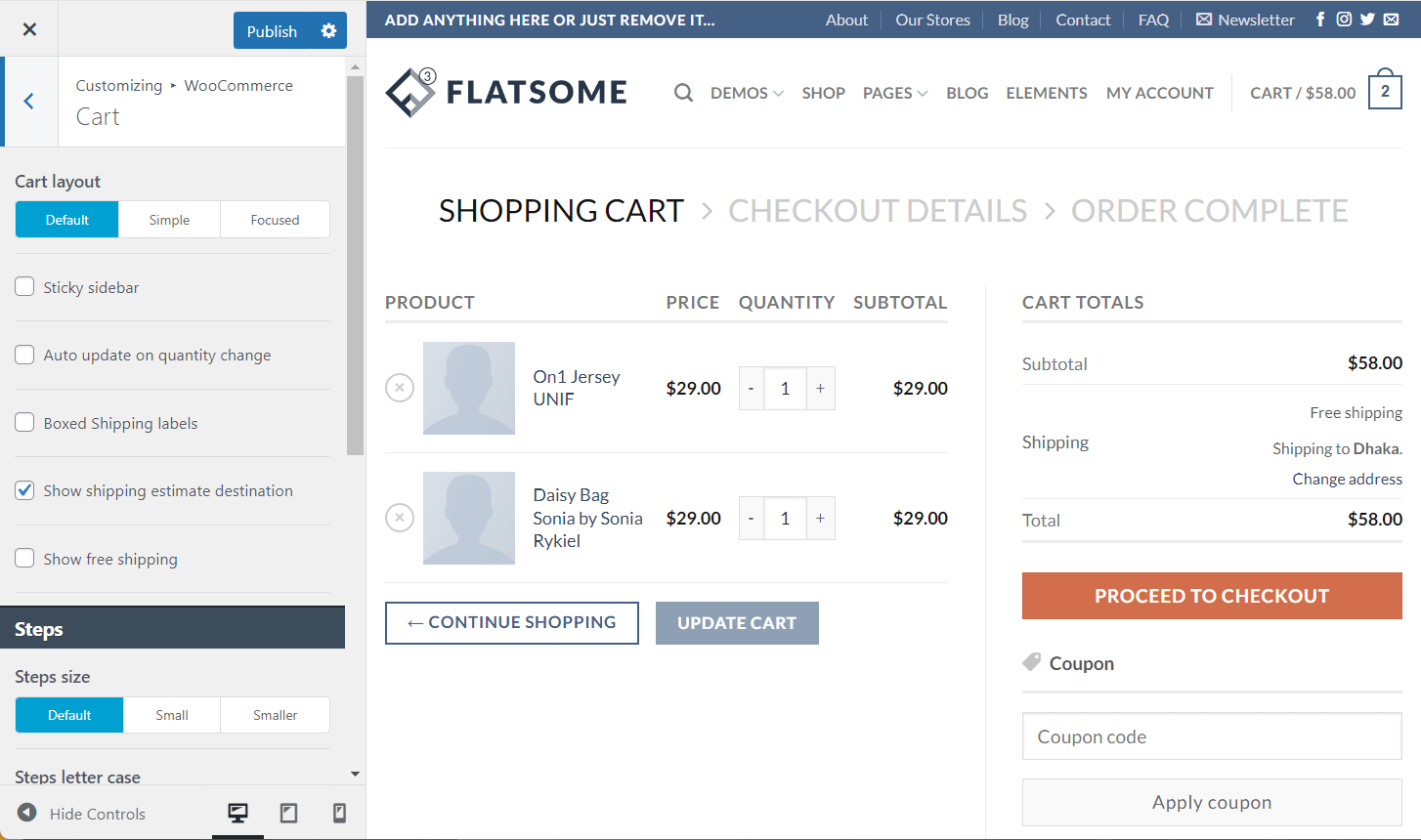
Task: Enable the Sticky sidebar checkbox
Action: tap(23, 286)
